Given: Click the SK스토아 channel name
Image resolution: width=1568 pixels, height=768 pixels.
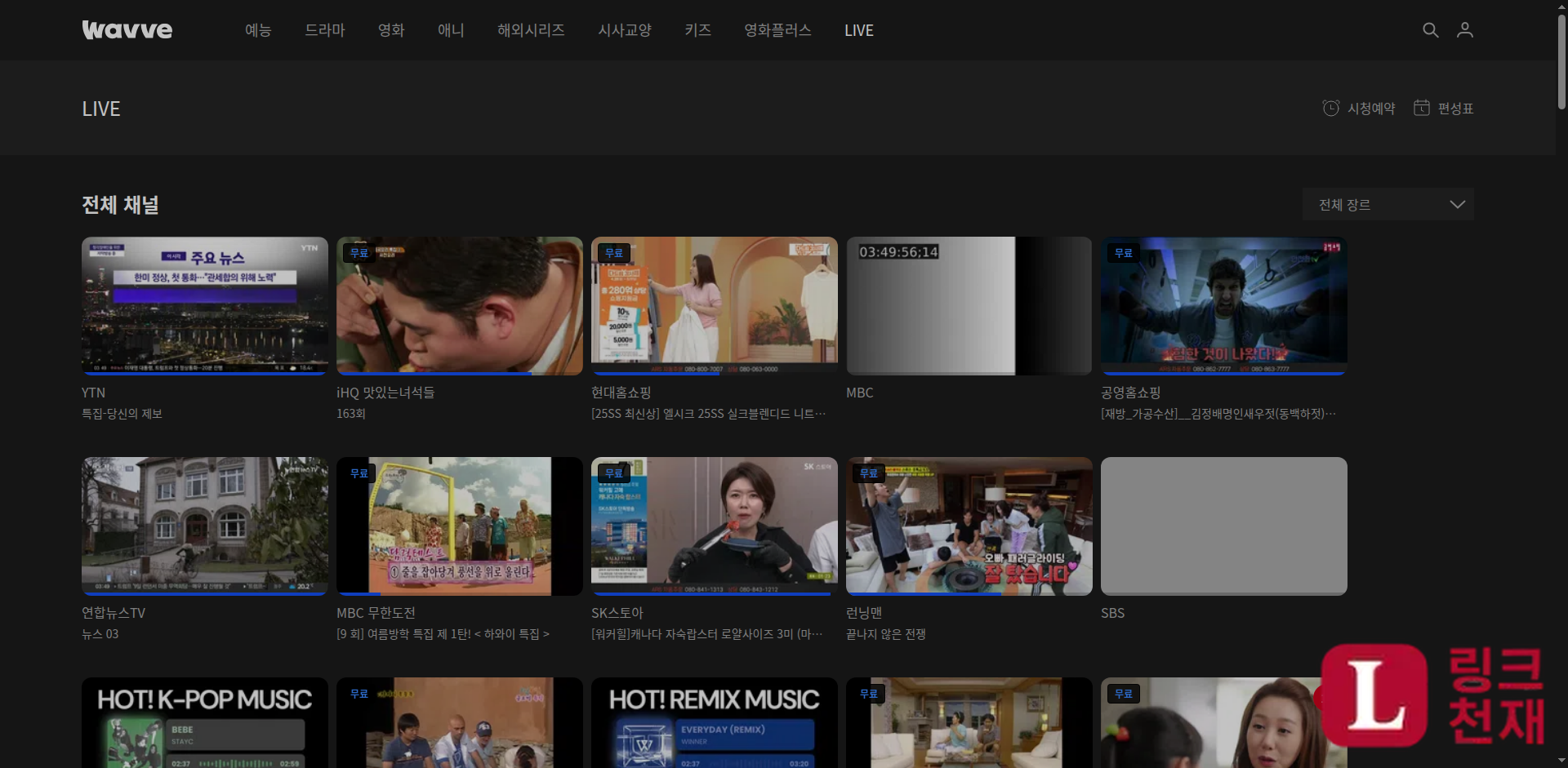Looking at the screenshot, I should tap(617, 613).
